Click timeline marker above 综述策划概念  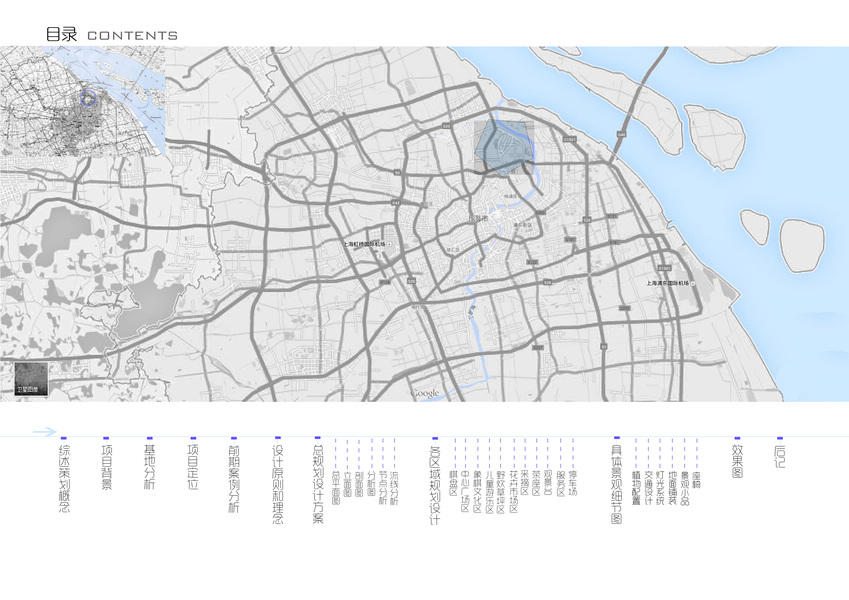63,438
